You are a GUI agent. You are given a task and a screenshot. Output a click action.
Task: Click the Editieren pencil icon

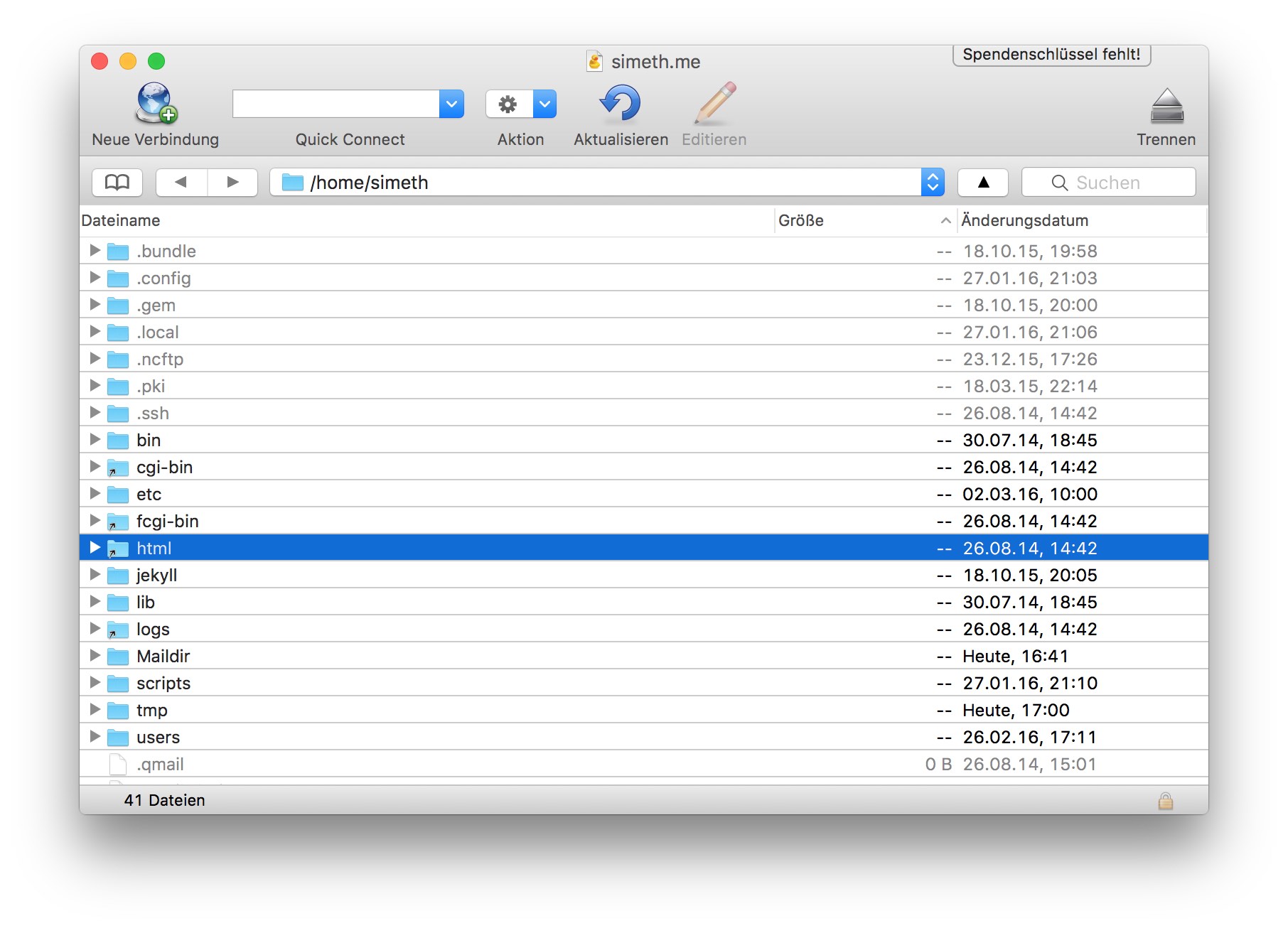click(714, 104)
